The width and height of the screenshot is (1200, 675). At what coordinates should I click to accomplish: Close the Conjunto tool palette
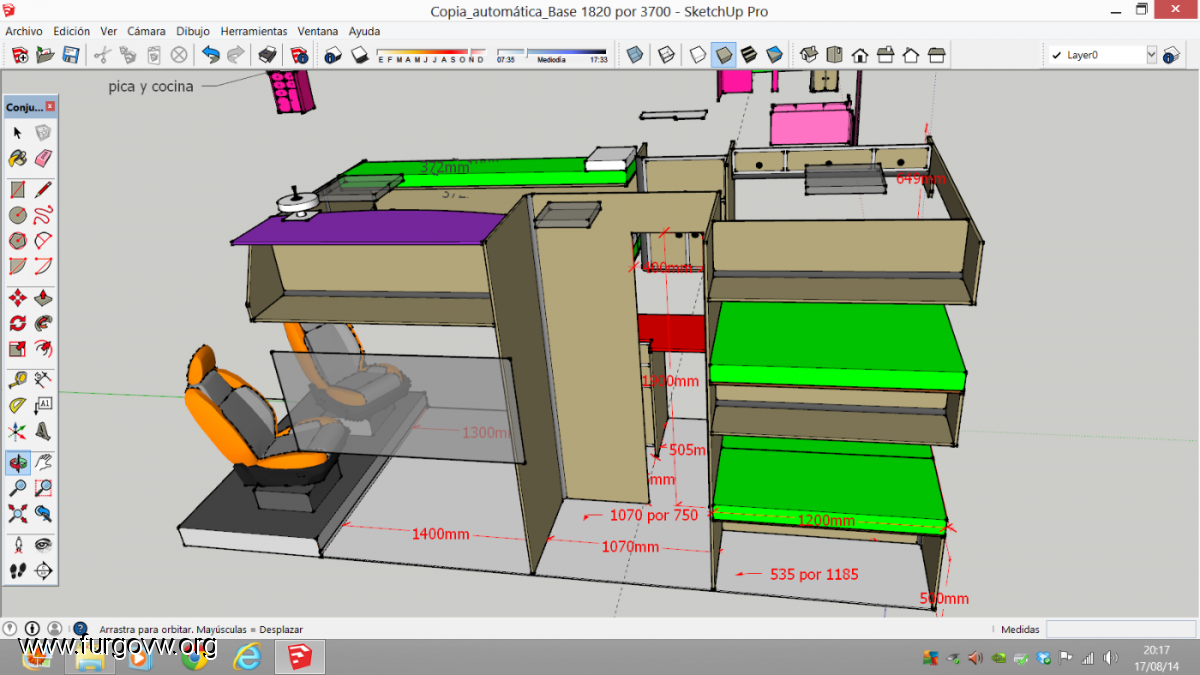click(50, 107)
